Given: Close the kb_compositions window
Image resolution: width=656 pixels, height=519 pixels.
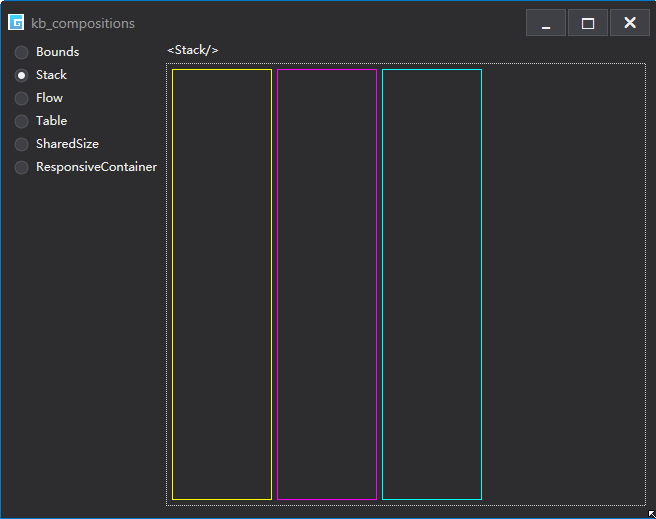Looking at the screenshot, I should 630,23.
